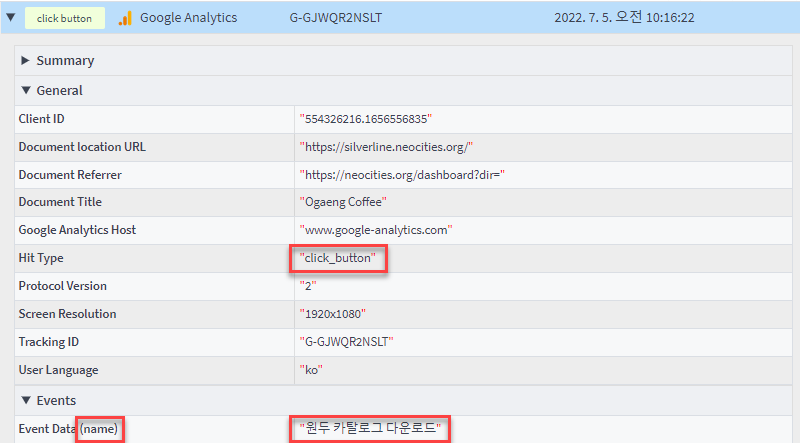Screen dimensions: 800x443
Task: Click the Google Analytics bar chart icon
Action: point(125,18)
